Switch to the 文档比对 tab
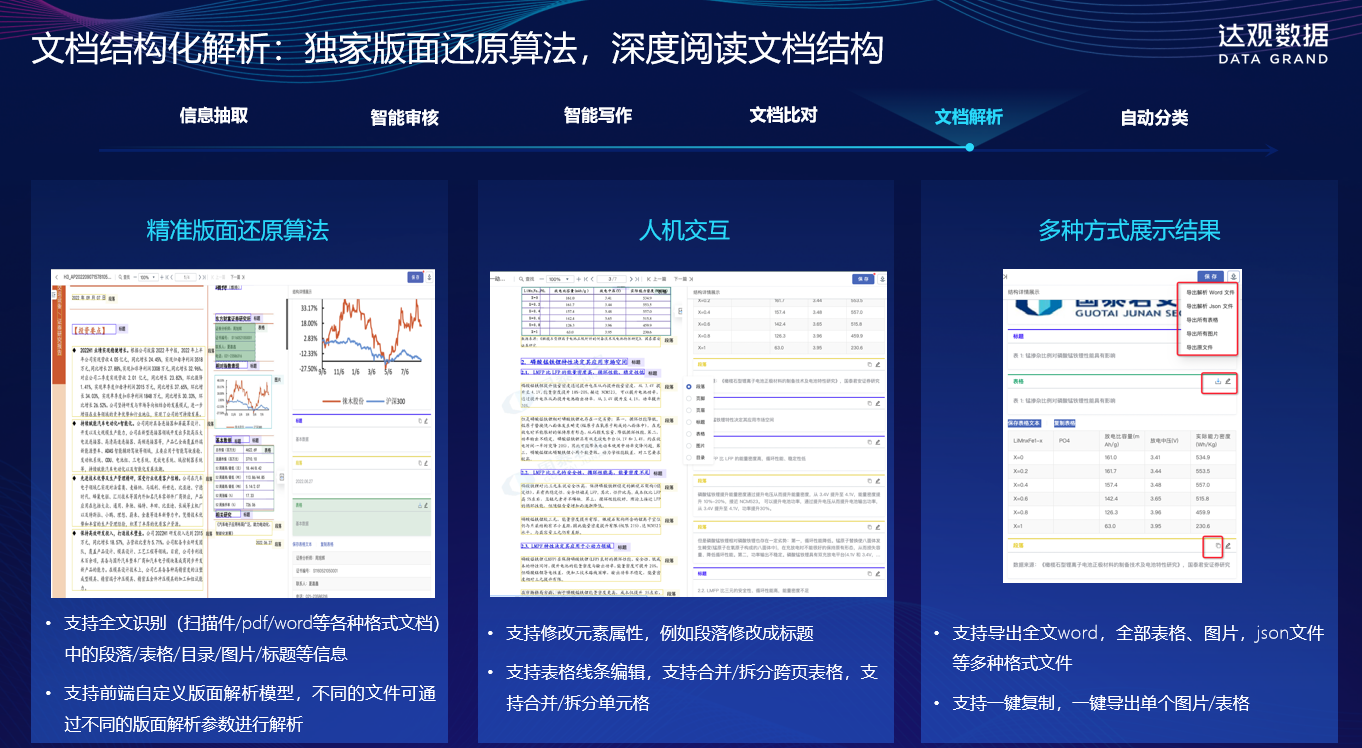 click(x=783, y=115)
